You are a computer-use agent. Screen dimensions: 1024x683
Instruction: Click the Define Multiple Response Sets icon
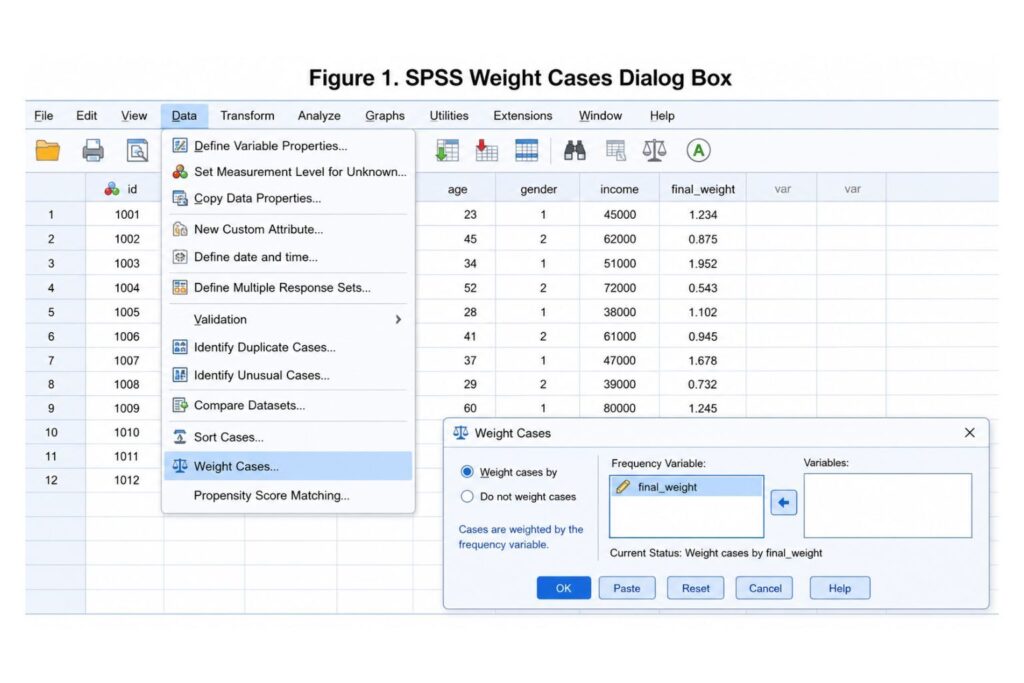(180, 287)
